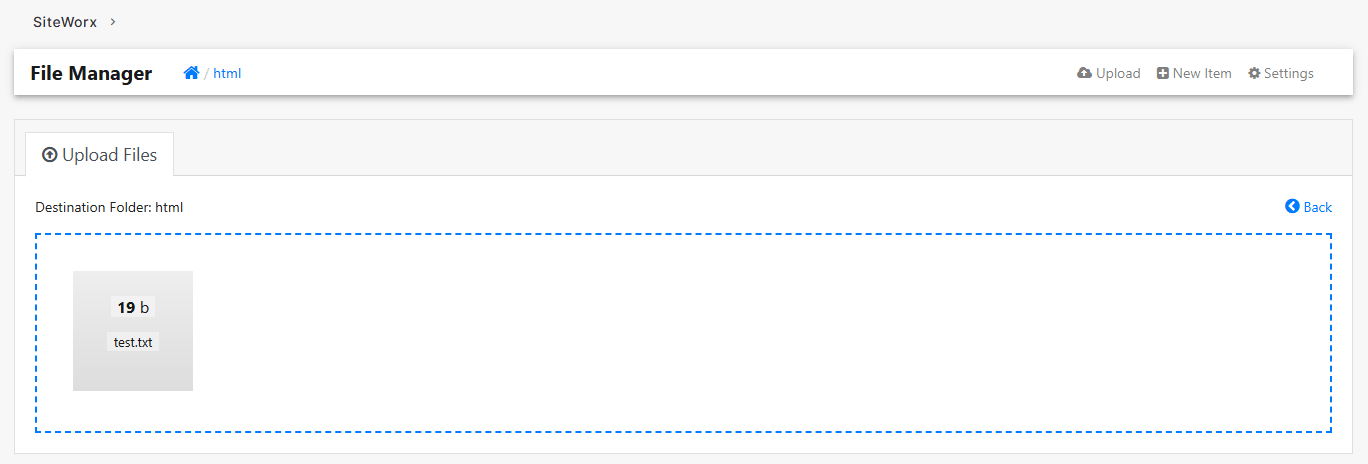
Task: Select the Upload Files tab
Action: (99, 154)
